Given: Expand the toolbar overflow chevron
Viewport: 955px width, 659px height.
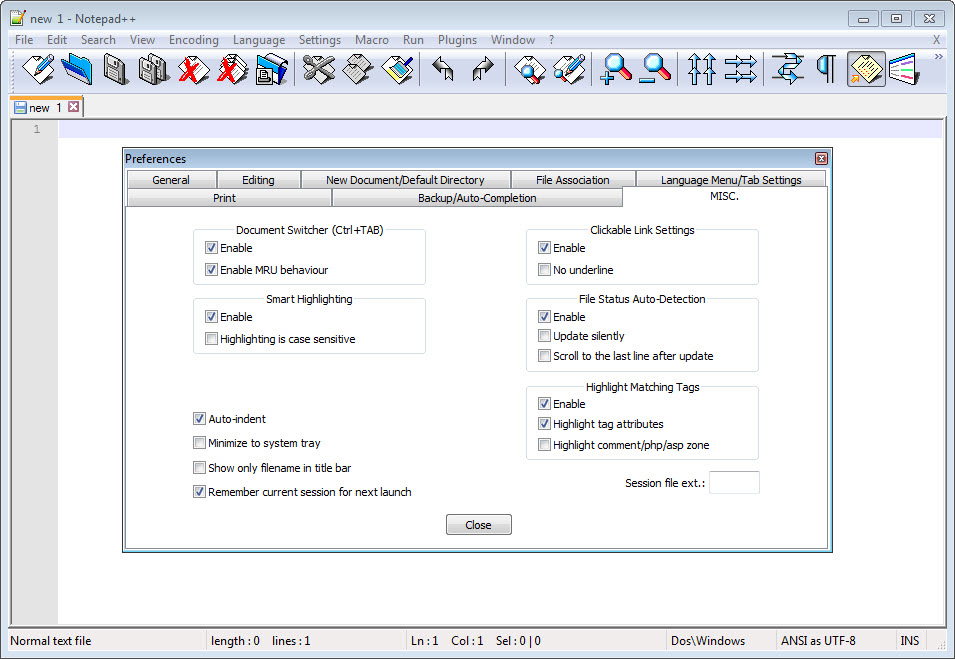Looking at the screenshot, I should (x=939, y=58).
